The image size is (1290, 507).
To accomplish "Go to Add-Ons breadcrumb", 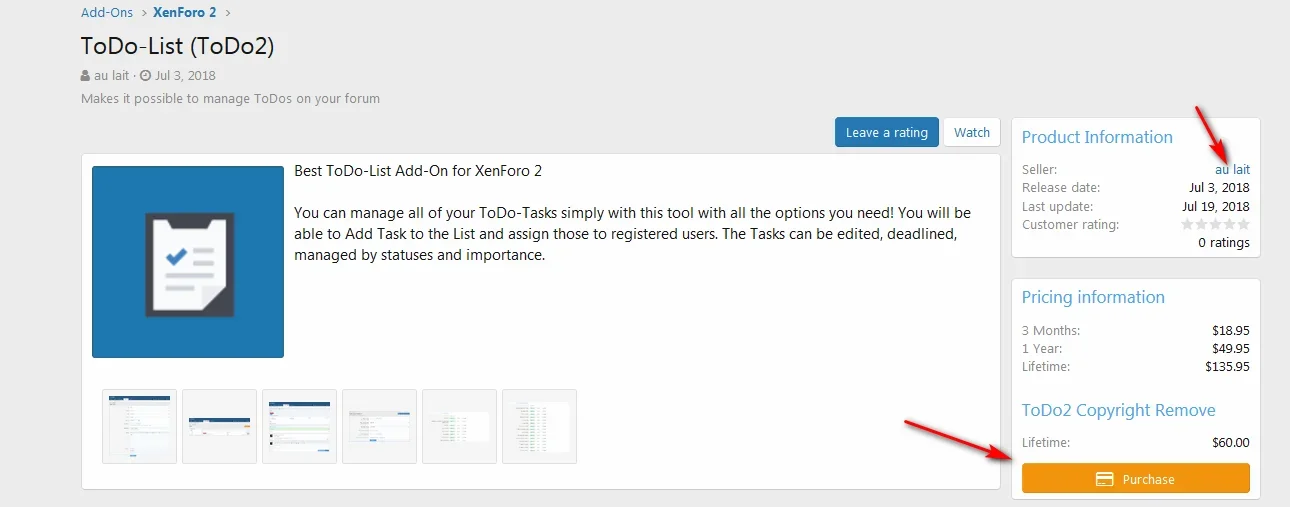I will point(107,13).
